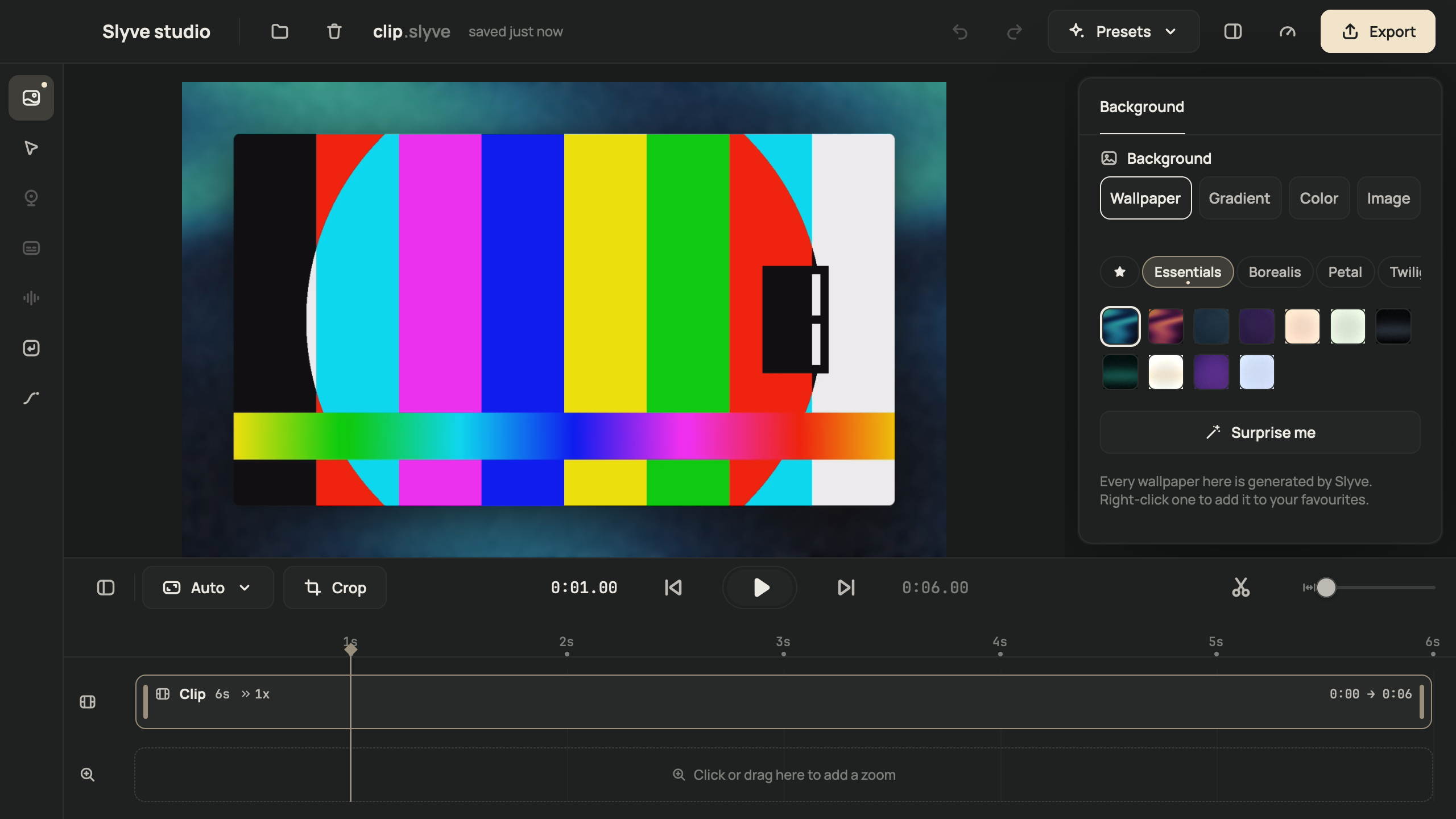The width and height of the screenshot is (1456, 819).
Task: Choose the Gradient background type
Action: 1240,198
